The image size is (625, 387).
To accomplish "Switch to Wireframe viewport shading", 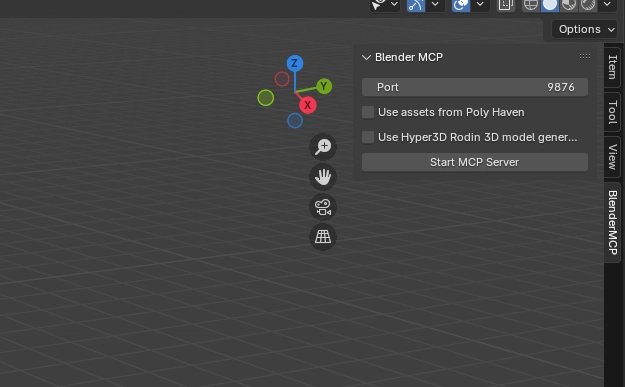I will tap(531, 4).
